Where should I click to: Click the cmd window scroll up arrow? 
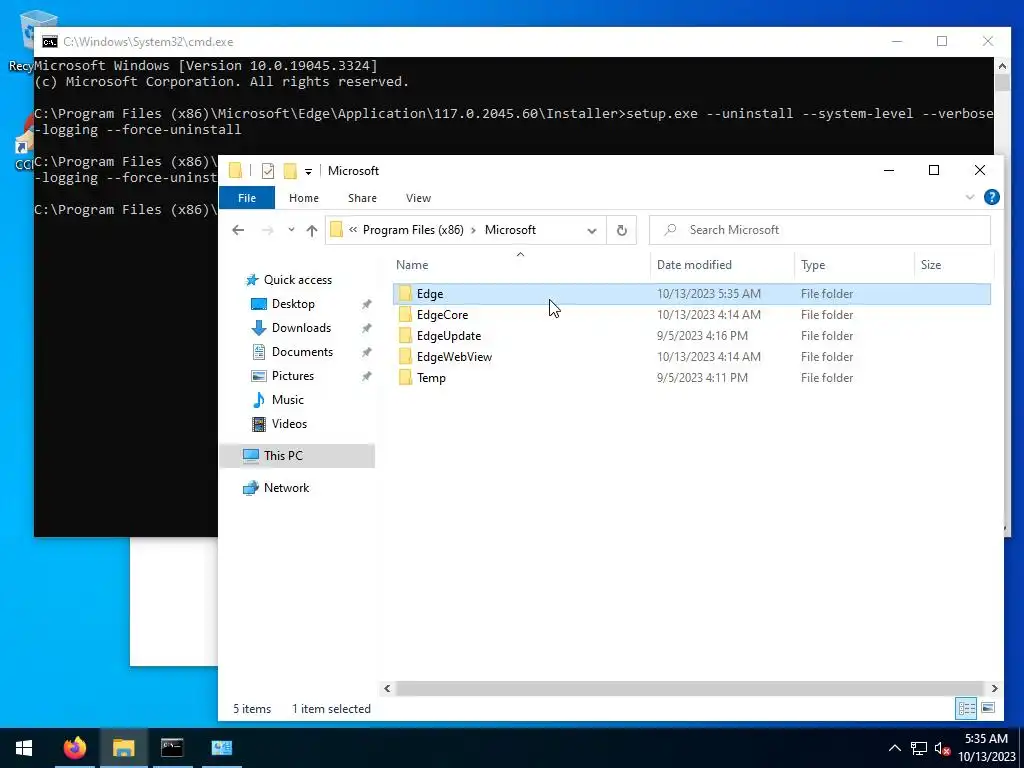(1002, 65)
